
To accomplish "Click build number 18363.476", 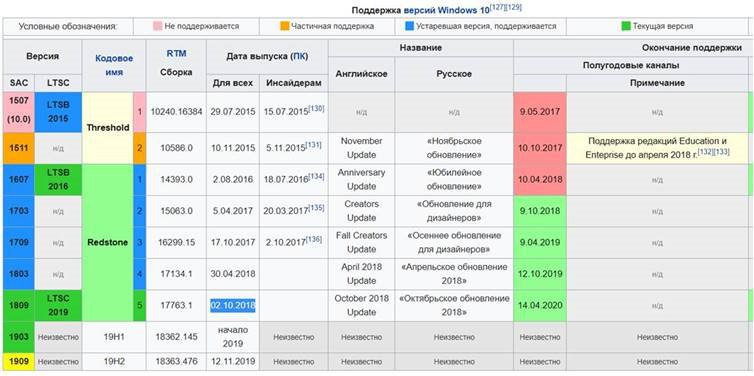I will 176,361.
